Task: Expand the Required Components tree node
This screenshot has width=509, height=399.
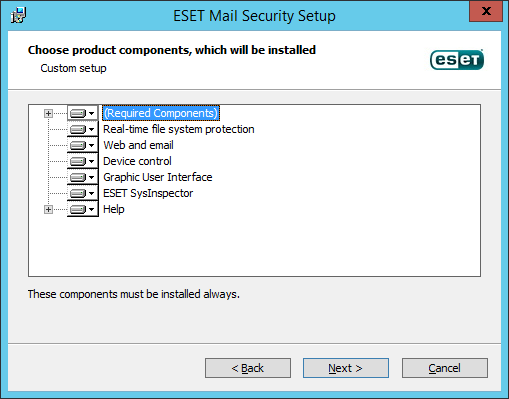Action: pos(48,113)
